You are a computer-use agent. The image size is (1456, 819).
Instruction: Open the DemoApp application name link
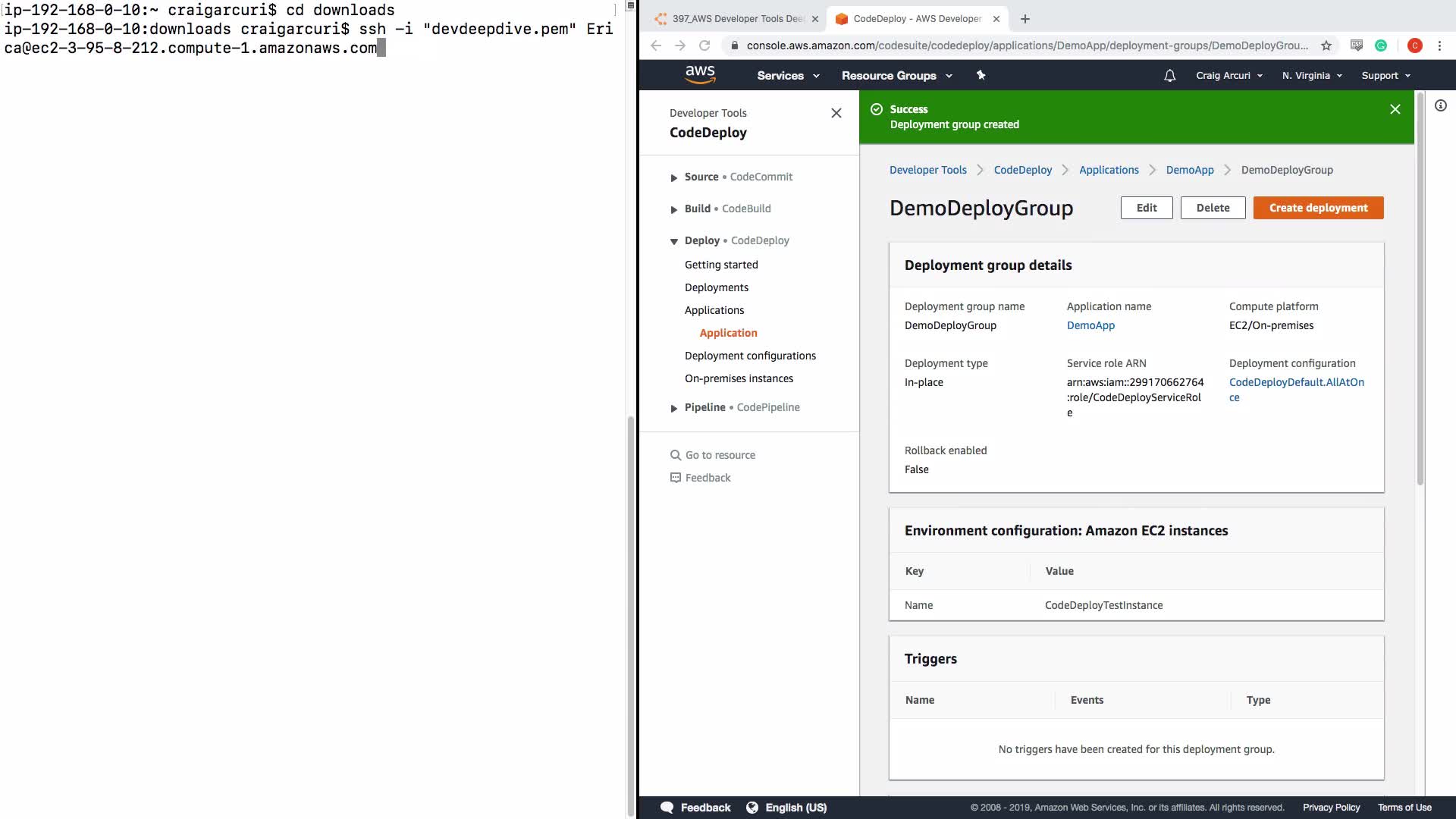tap(1090, 325)
